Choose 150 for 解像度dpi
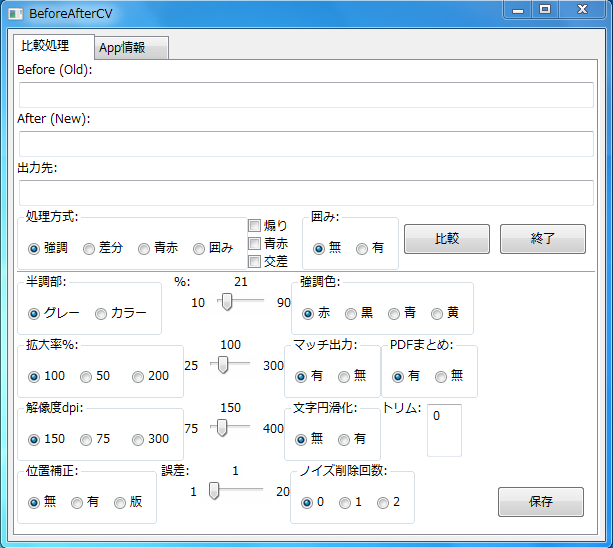 (x=46, y=439)
